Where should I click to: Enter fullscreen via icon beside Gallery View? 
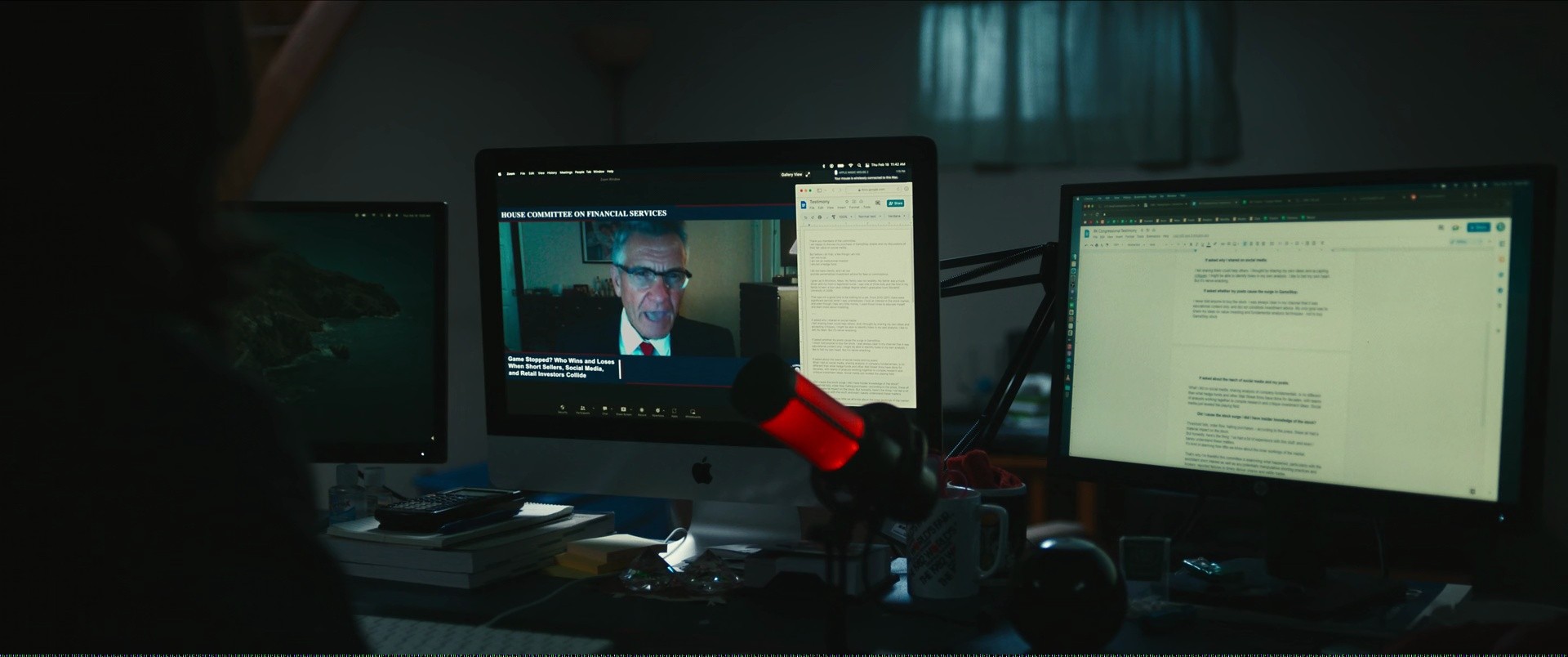click(808, 175)
